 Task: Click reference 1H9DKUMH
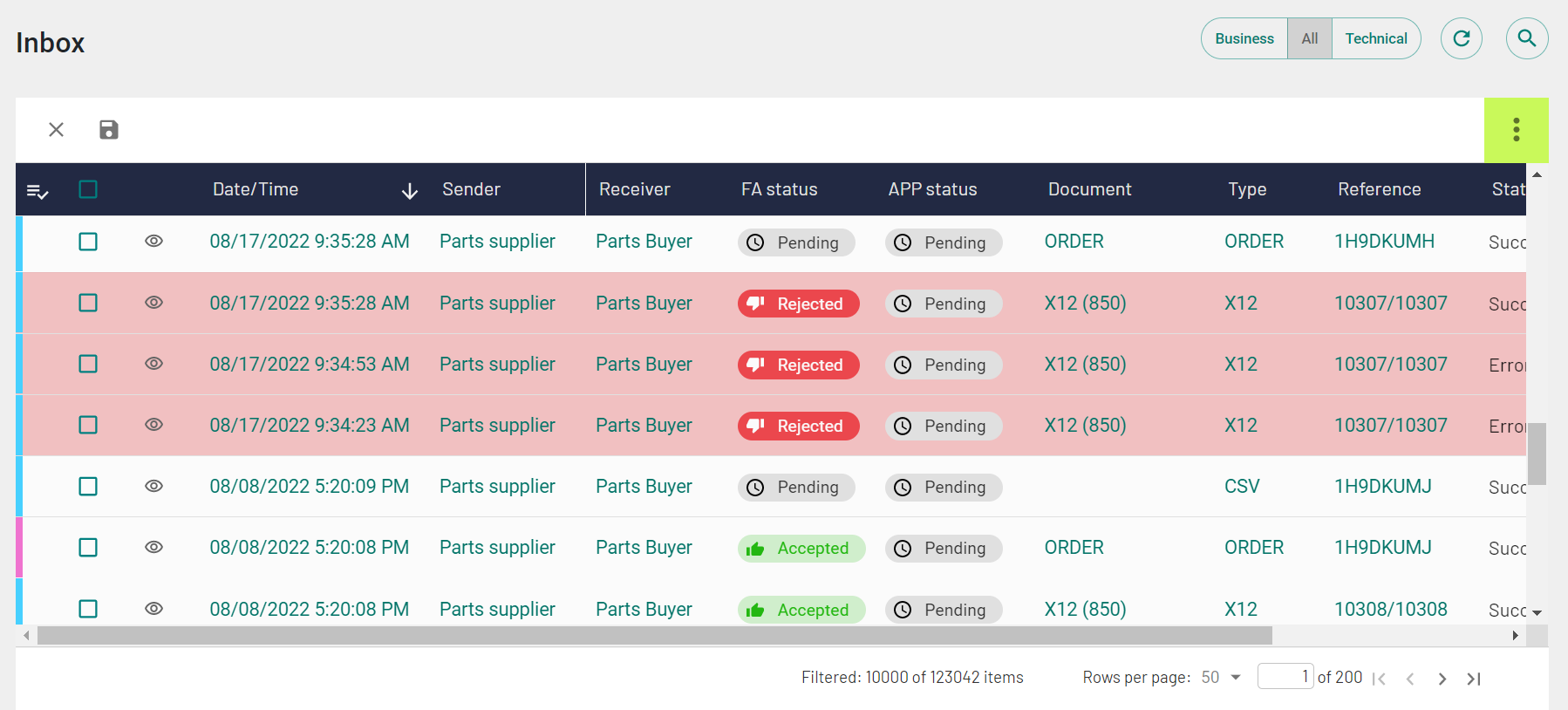[x=1384, y=242]
